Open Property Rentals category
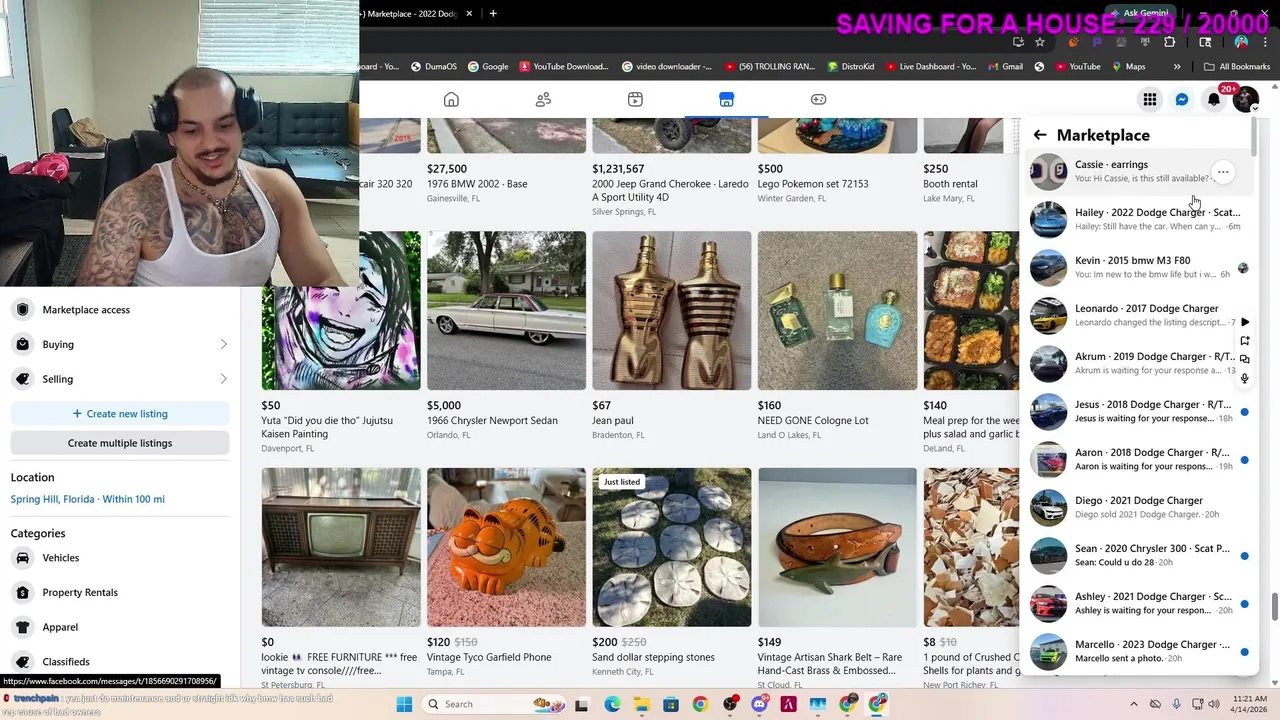The image size is (1280, 720). pos(120,592)
